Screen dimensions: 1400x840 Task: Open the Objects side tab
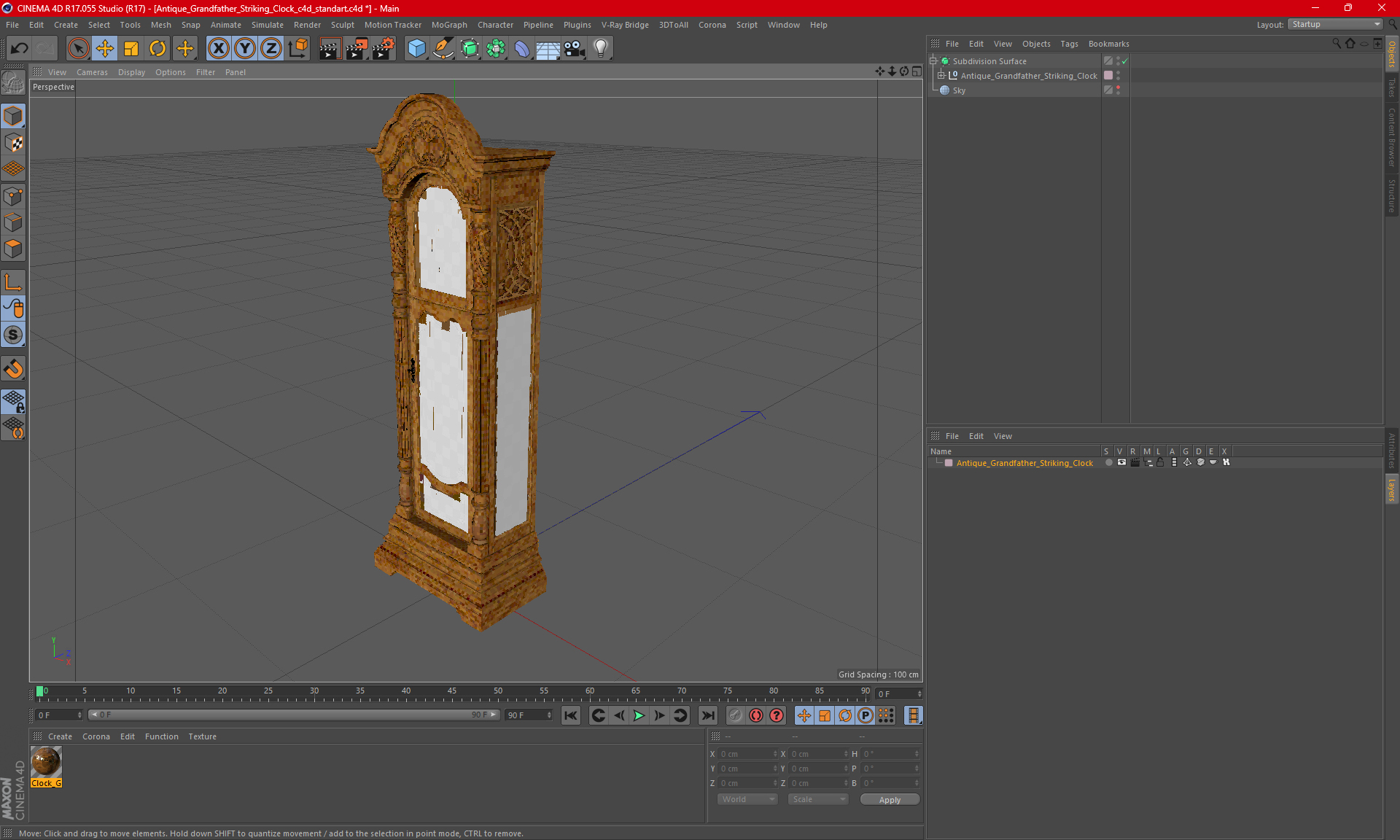[1391, 53]
